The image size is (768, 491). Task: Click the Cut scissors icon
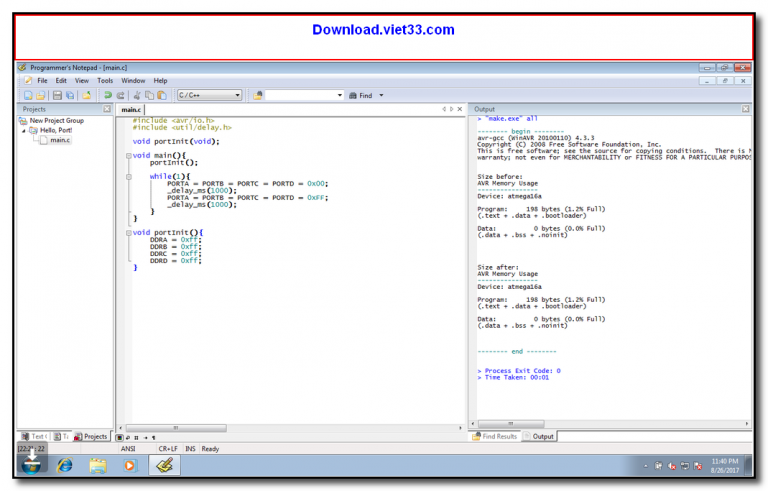(137, 95)
